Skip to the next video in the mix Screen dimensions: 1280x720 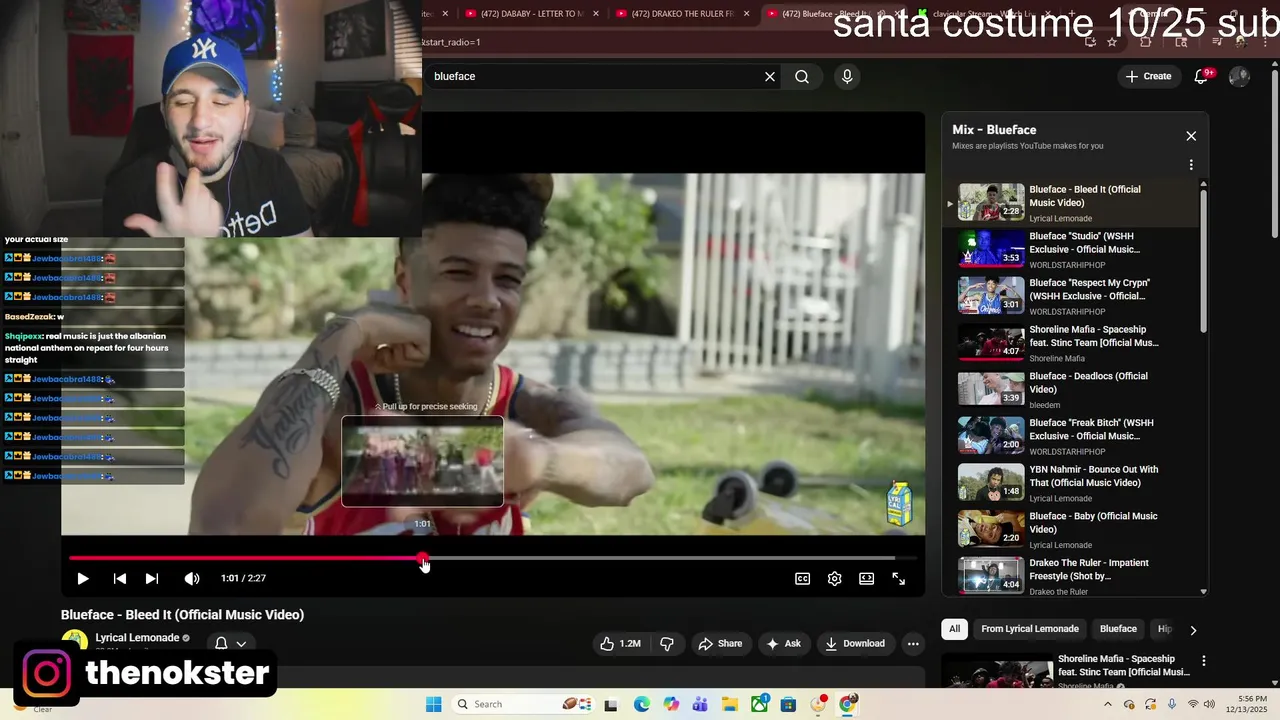pos(152,578)
